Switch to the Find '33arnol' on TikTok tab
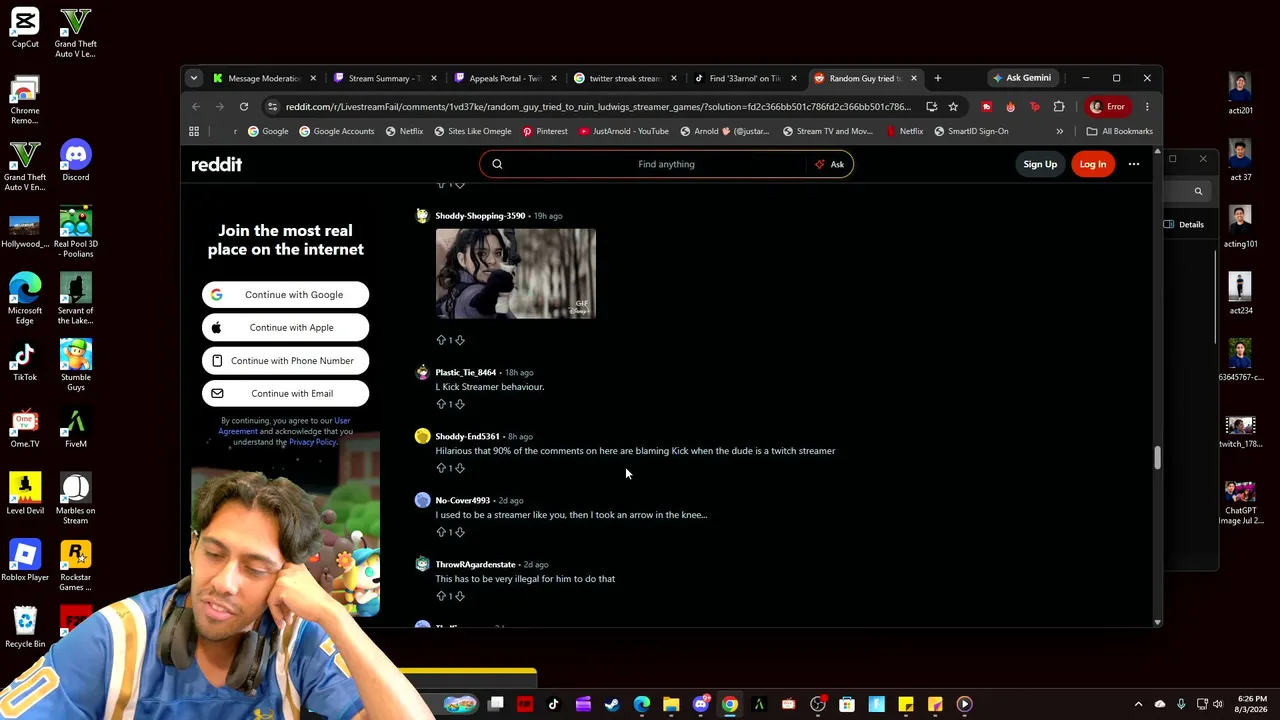Viewport: 1280px width, 720px height. click(744, 78)
